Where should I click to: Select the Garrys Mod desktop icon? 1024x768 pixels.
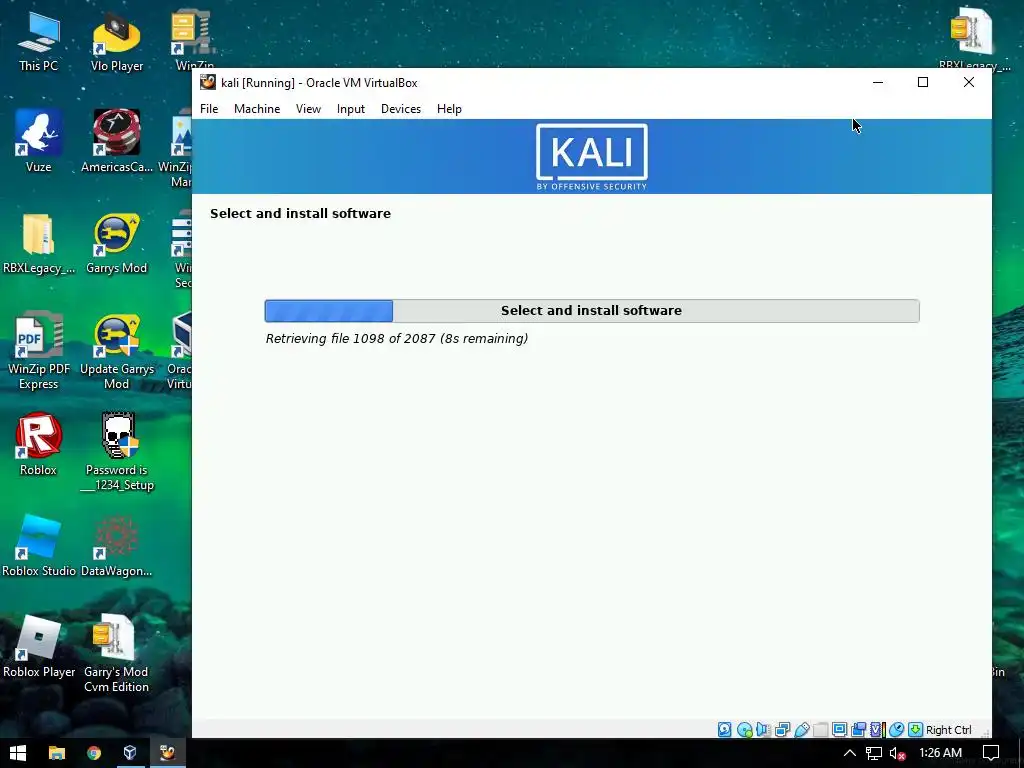[x=117, y=242]
